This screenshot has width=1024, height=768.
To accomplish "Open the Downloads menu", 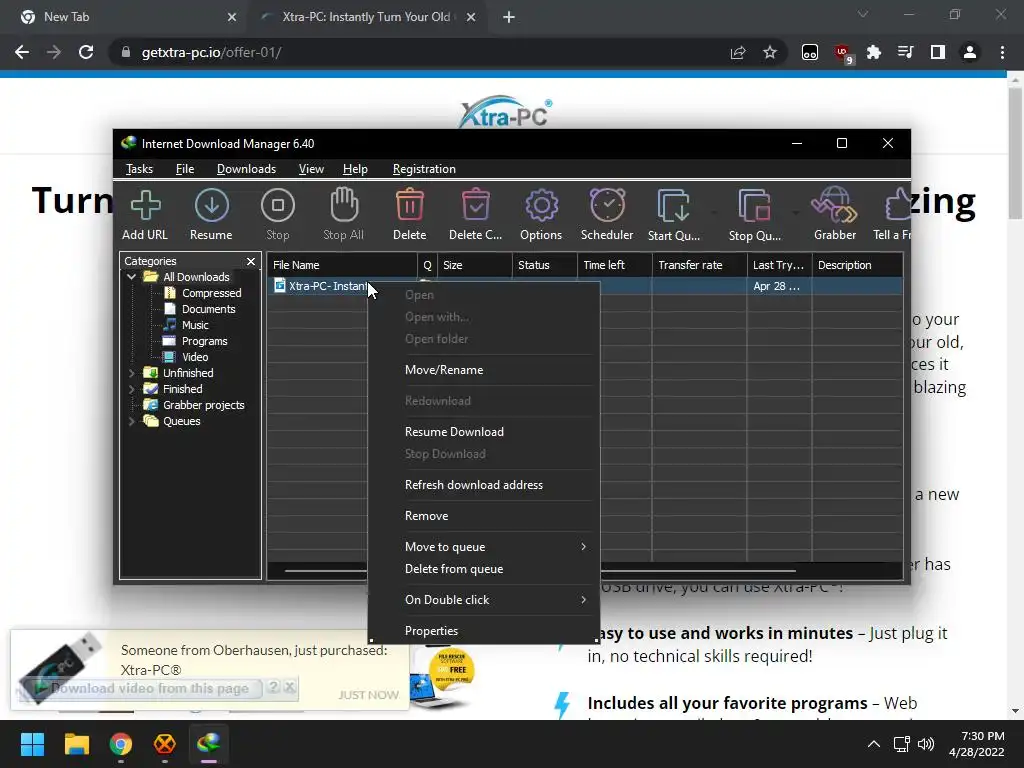I will 246,169.
